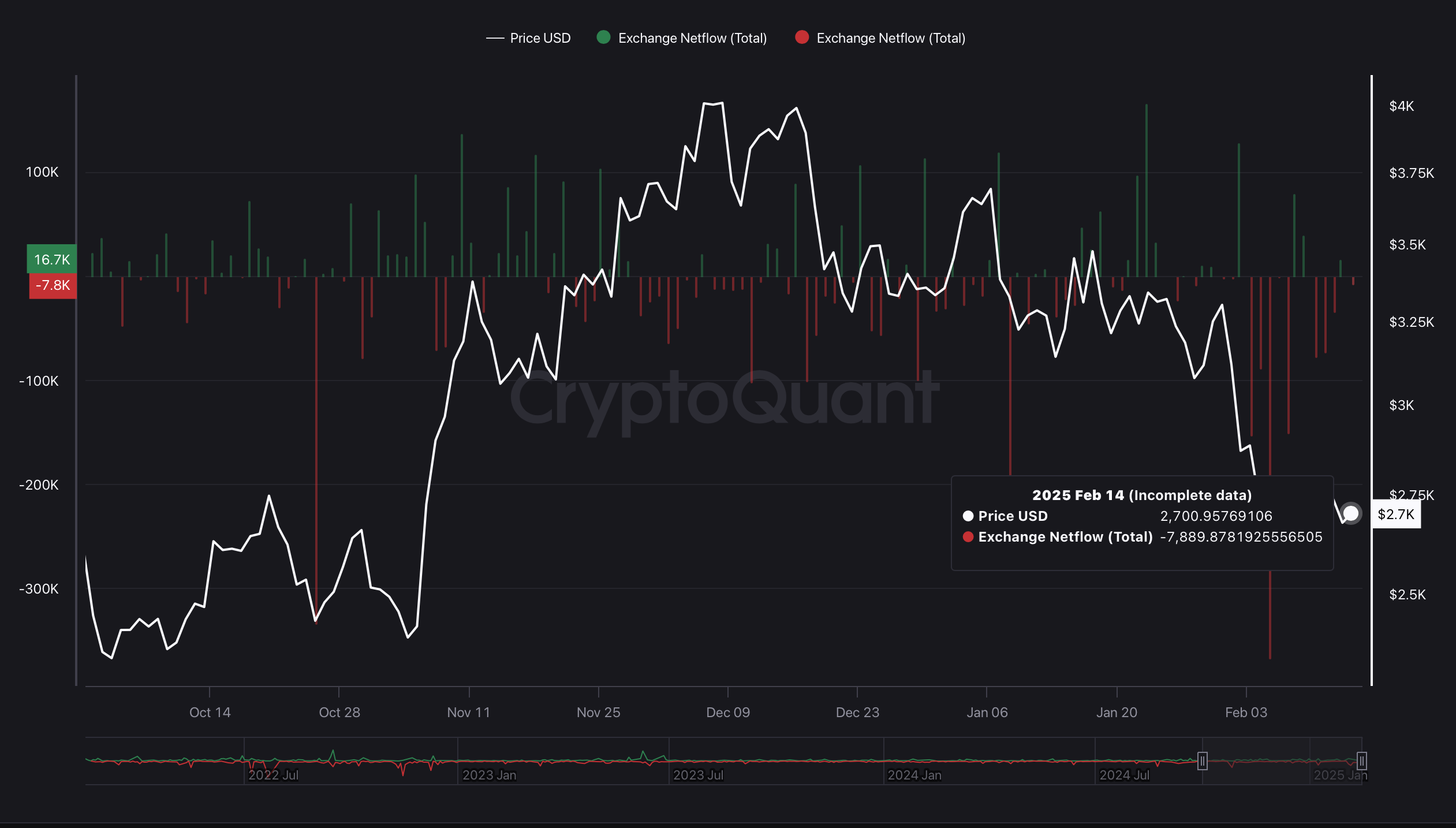The height and width of the screenshot is (828, 1456).
Task: Click the red dot beside Exchange Netflow in tooltip
Action: pos(969,537)
